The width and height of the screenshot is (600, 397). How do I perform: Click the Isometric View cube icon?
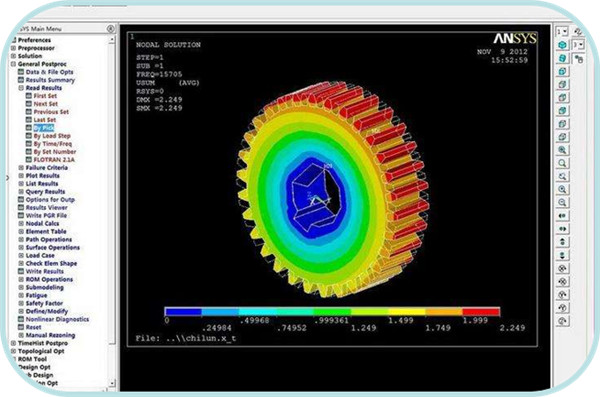click(562, 45)
